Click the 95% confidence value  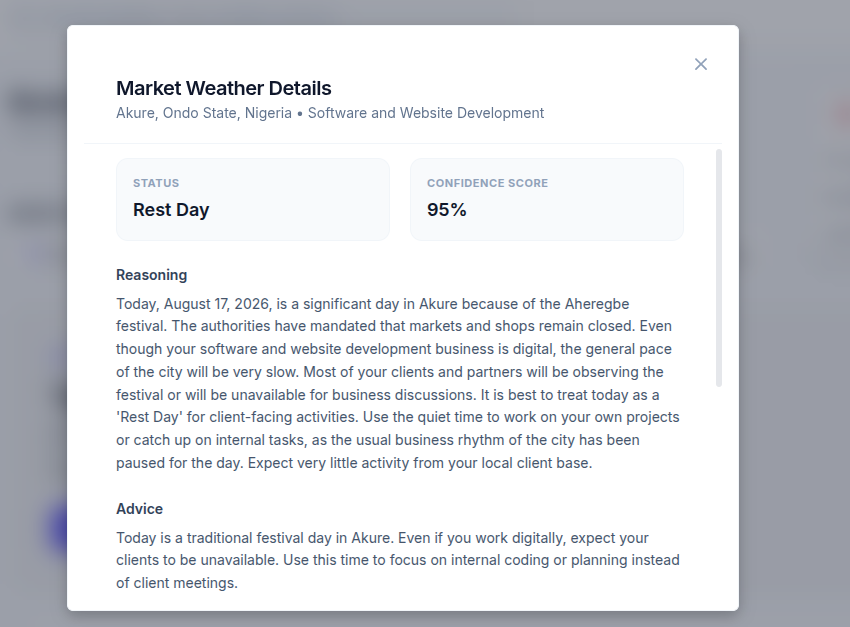[x=446, y=210]
